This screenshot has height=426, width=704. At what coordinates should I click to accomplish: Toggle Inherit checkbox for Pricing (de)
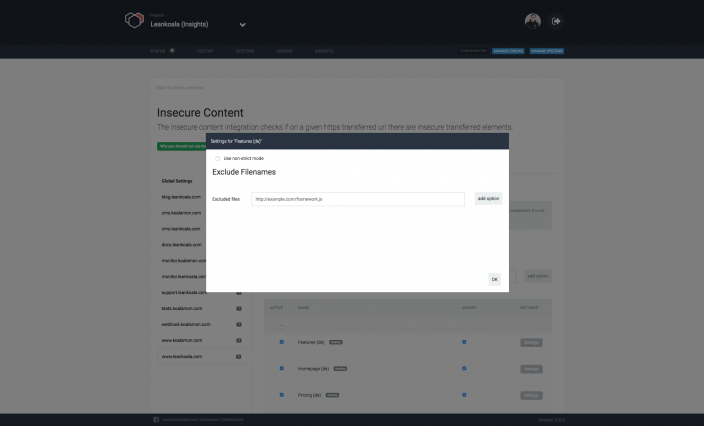tap(464, 395)
